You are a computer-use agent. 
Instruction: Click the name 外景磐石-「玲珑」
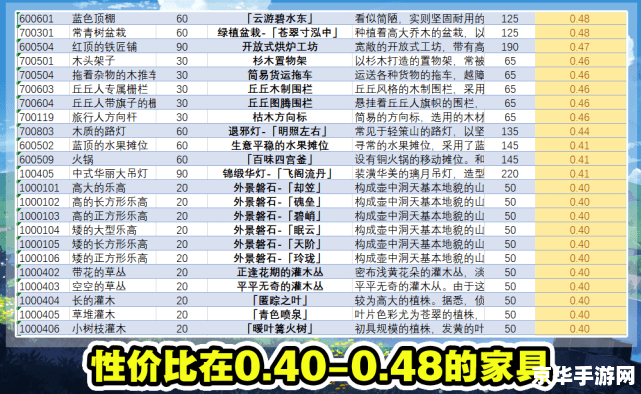click(x=279, y=258)
